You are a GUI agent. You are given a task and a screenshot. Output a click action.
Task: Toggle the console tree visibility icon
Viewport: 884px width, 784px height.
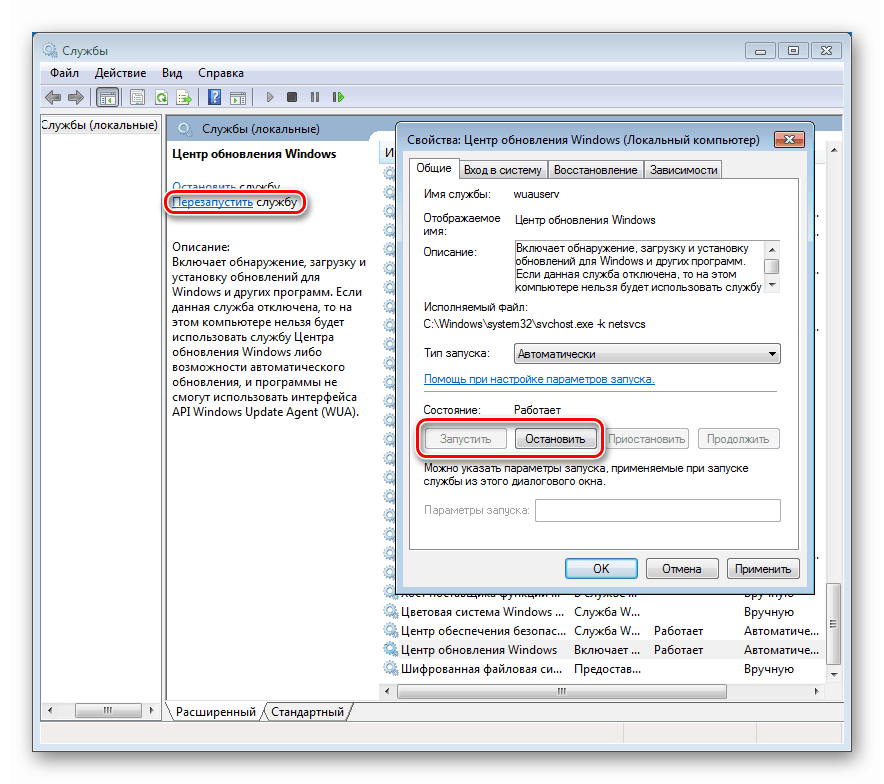107,96
